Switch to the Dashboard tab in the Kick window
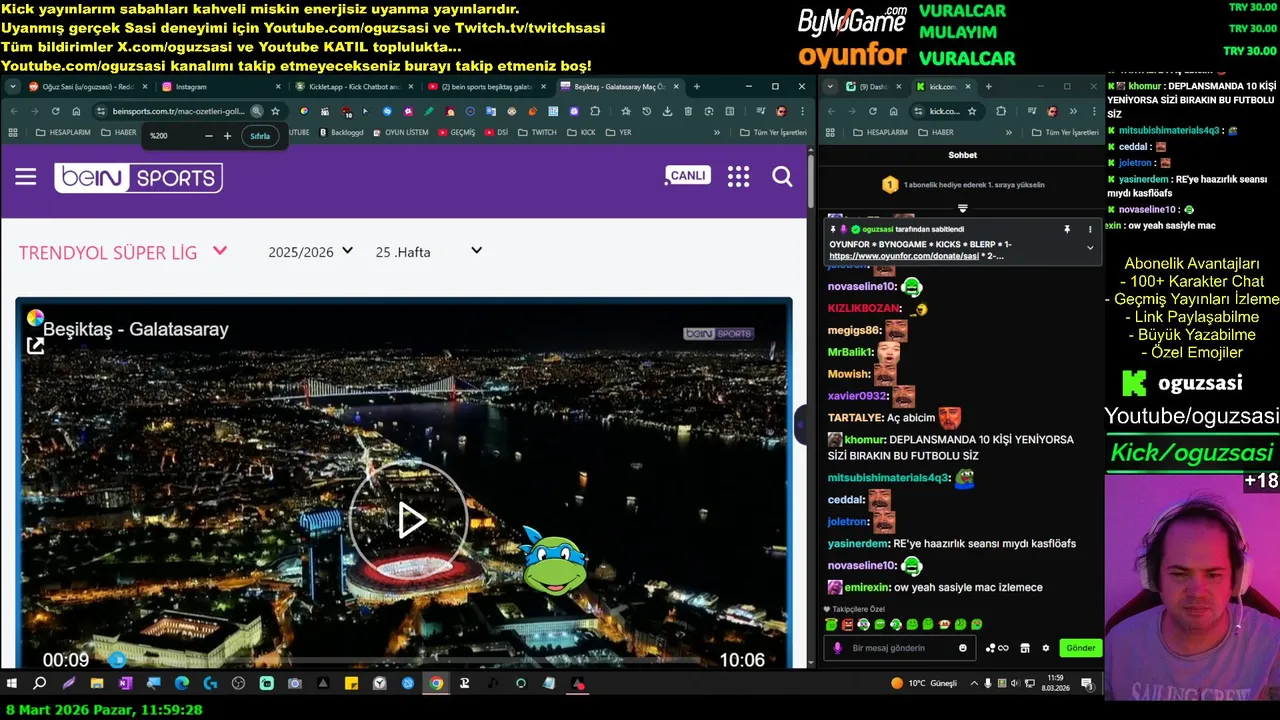 point(874,87)
